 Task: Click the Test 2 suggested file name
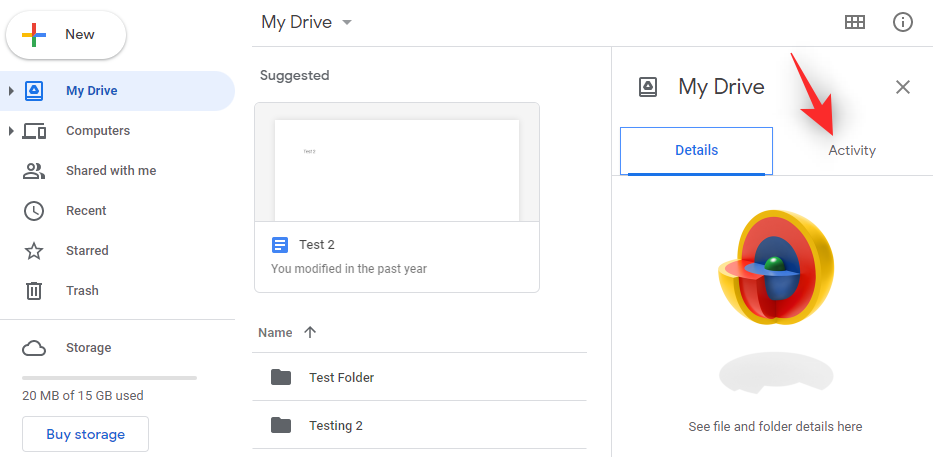click(x=317, y=245)
